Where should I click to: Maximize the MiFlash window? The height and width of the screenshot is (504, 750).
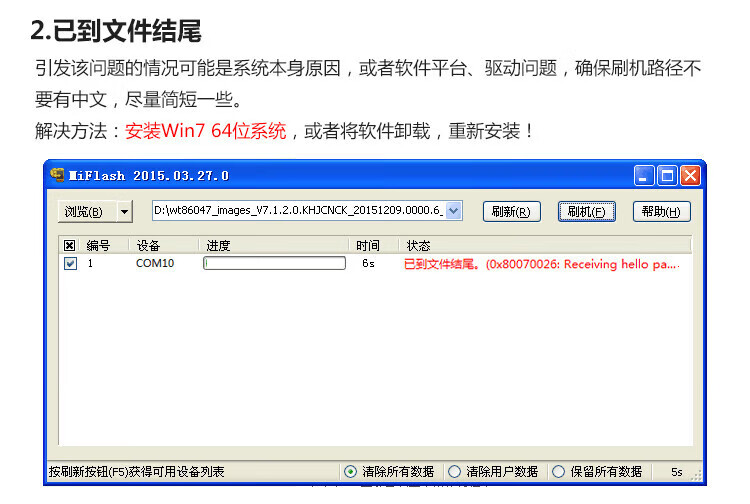point(667,175)
